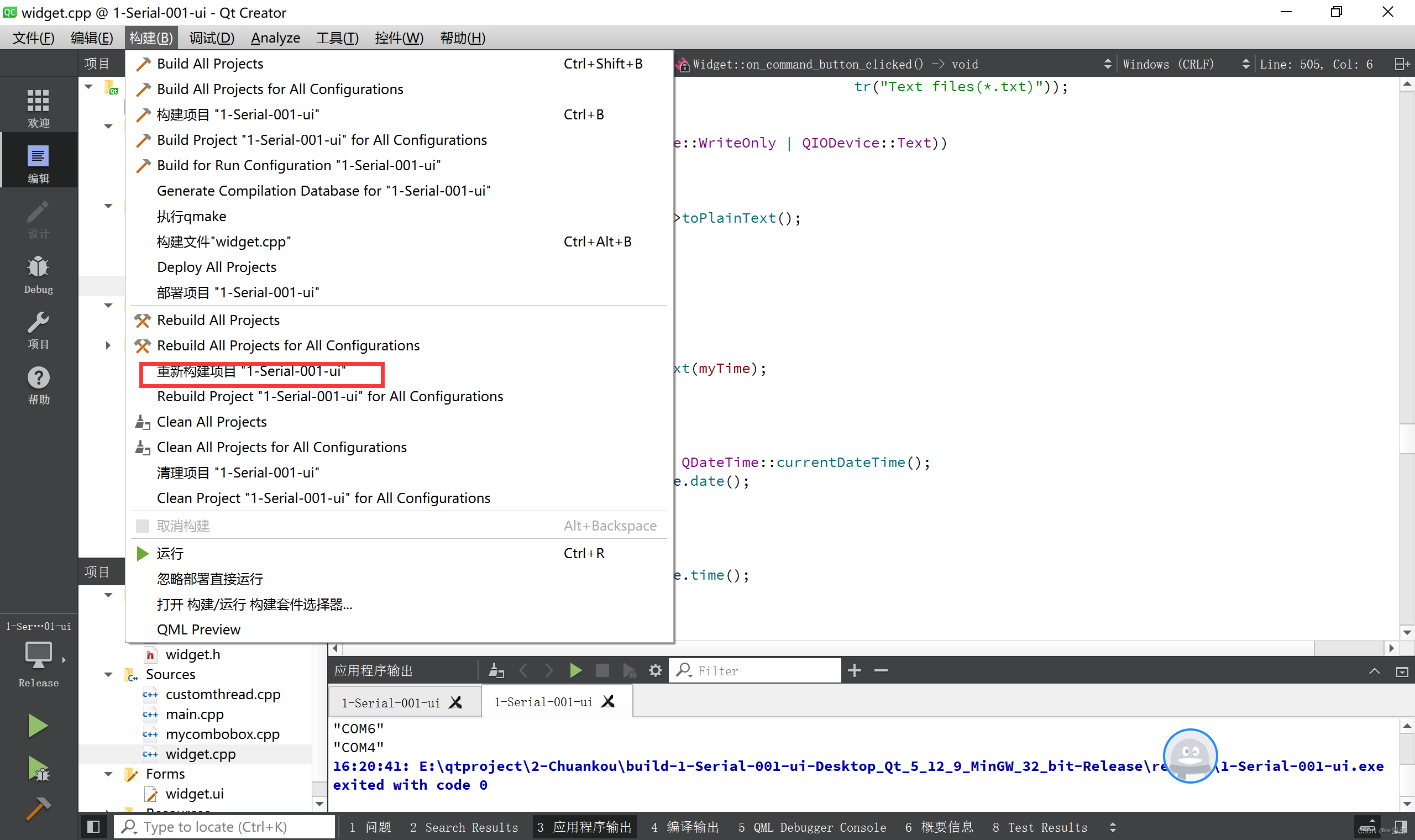1415x840 pixels.
Task: Click the green Run button in sidebar
Action: 38,726
